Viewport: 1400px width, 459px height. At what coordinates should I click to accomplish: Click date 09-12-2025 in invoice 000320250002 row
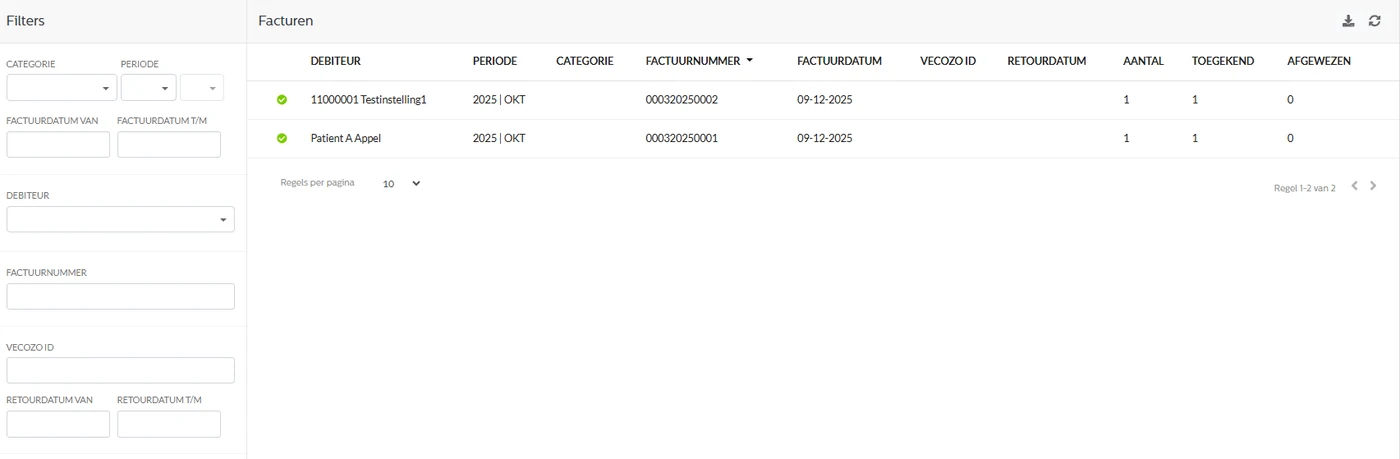825,100
